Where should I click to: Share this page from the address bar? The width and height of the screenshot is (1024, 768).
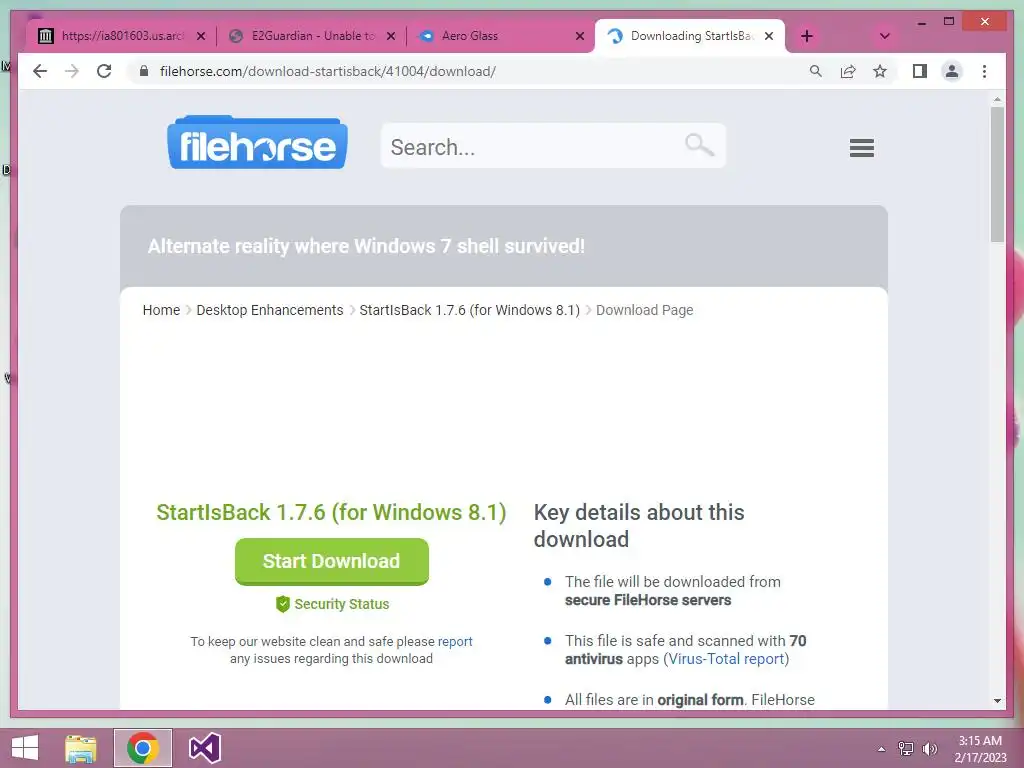pos(848,71)
